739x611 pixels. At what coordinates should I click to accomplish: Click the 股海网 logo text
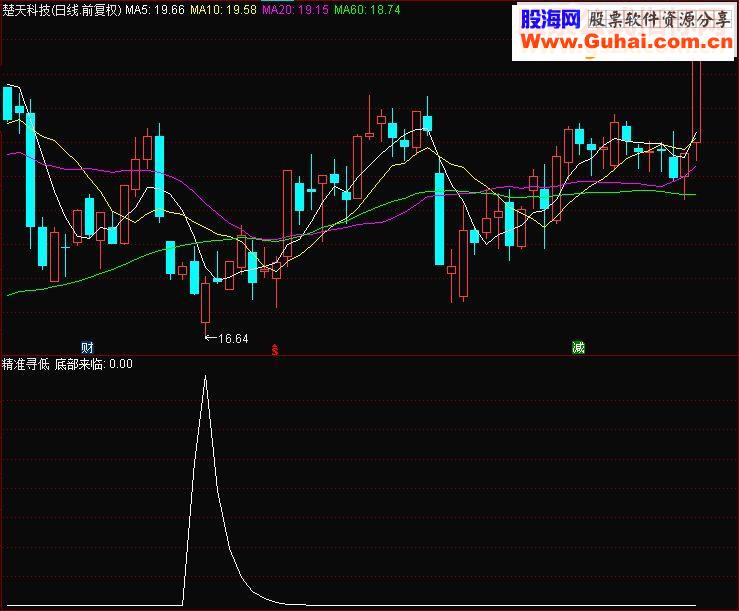pos(550,19)
